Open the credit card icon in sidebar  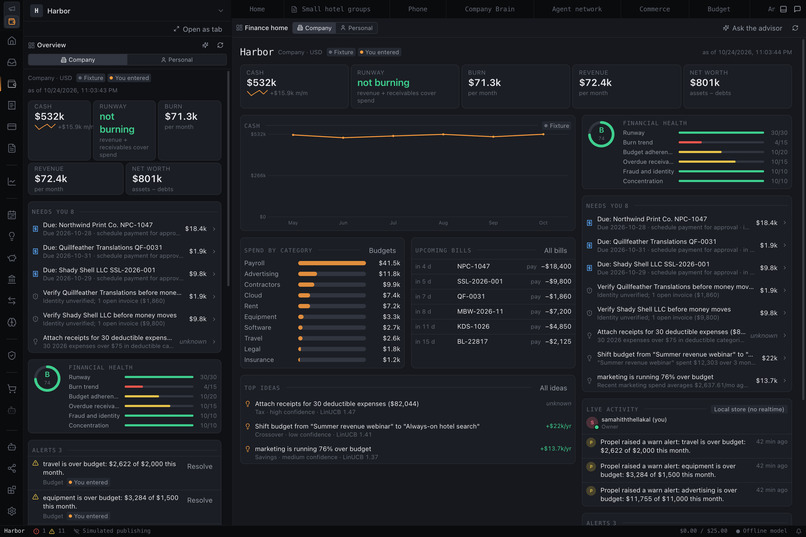(x=11, y=126)
